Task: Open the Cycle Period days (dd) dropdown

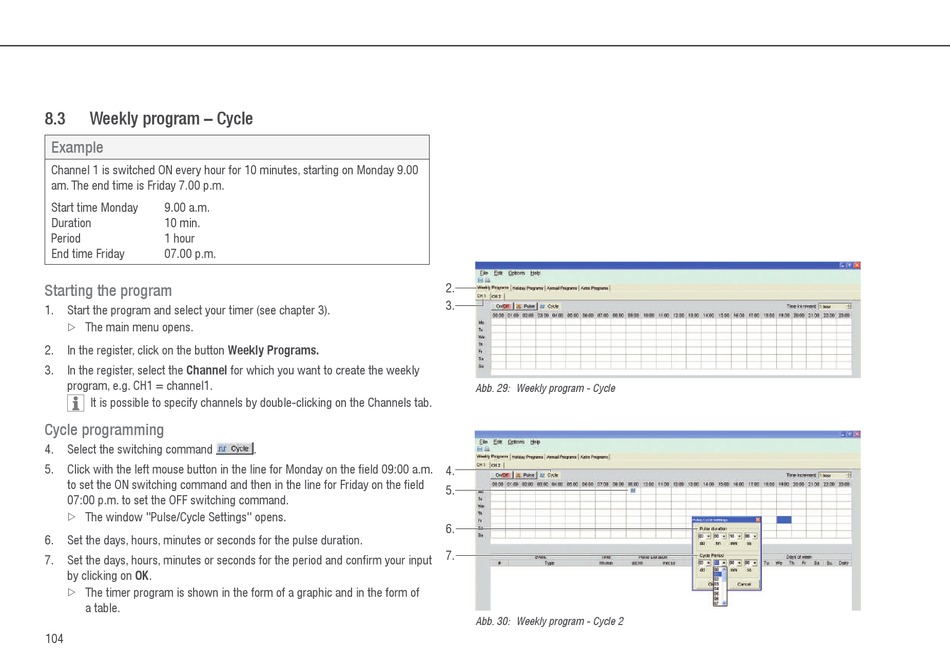Action: pos(705,563)
